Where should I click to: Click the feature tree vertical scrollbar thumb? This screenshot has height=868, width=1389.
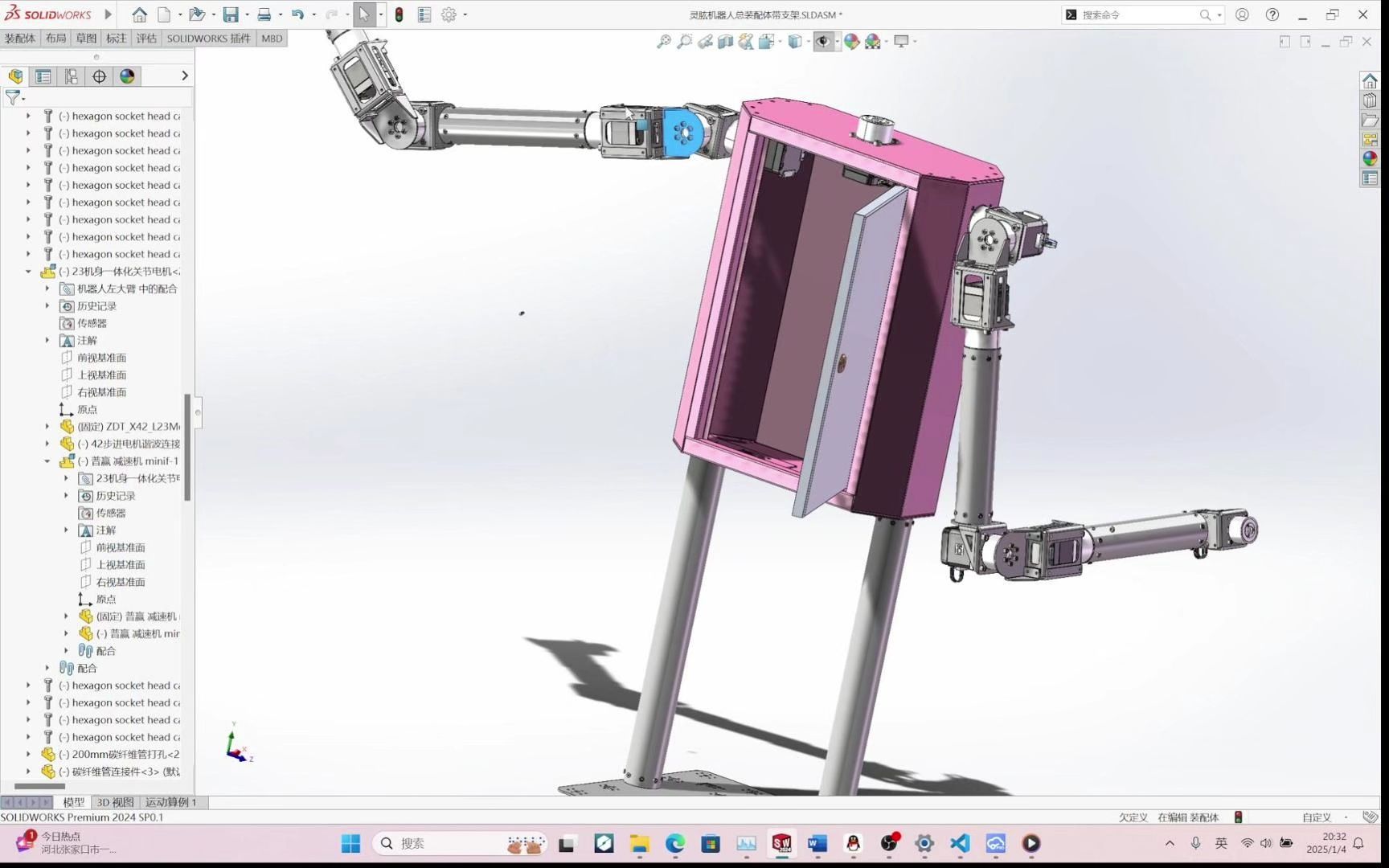(187, 447)
